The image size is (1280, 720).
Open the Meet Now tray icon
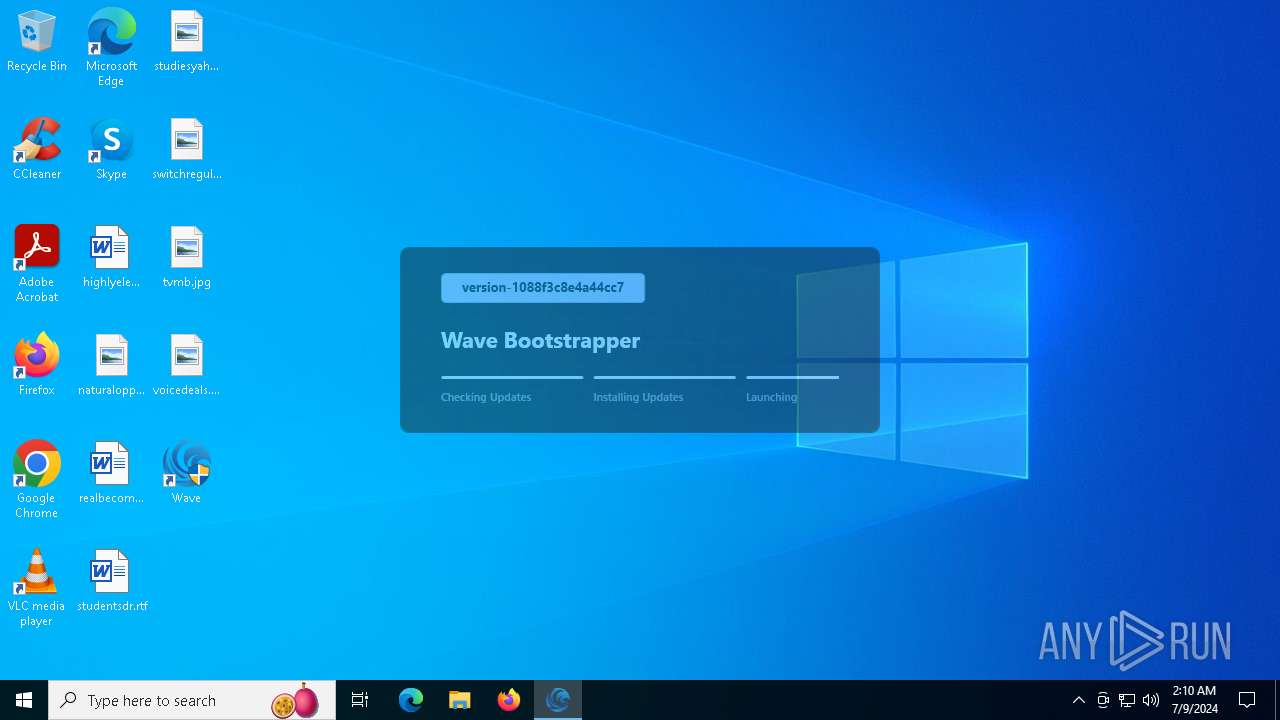(x=1103, y=700)
